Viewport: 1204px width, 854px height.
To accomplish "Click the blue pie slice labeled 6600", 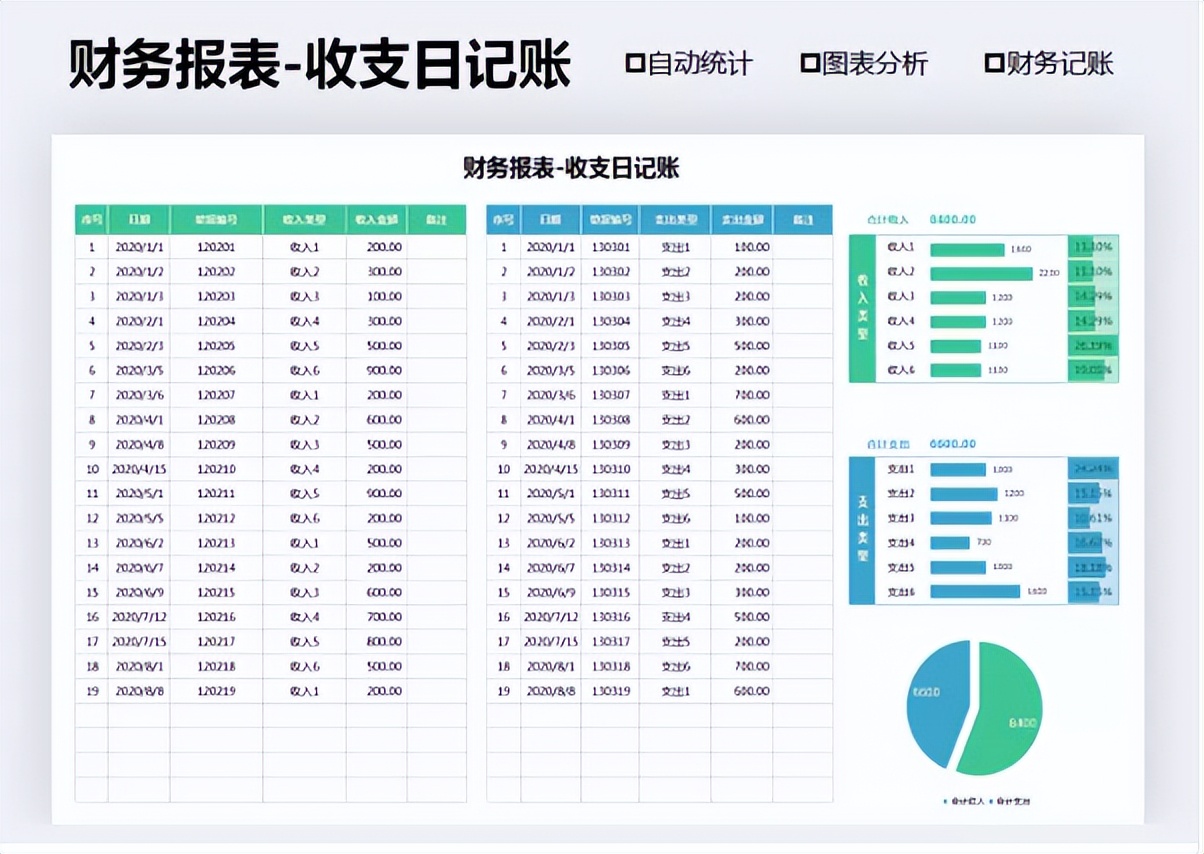I will (928, 691).
